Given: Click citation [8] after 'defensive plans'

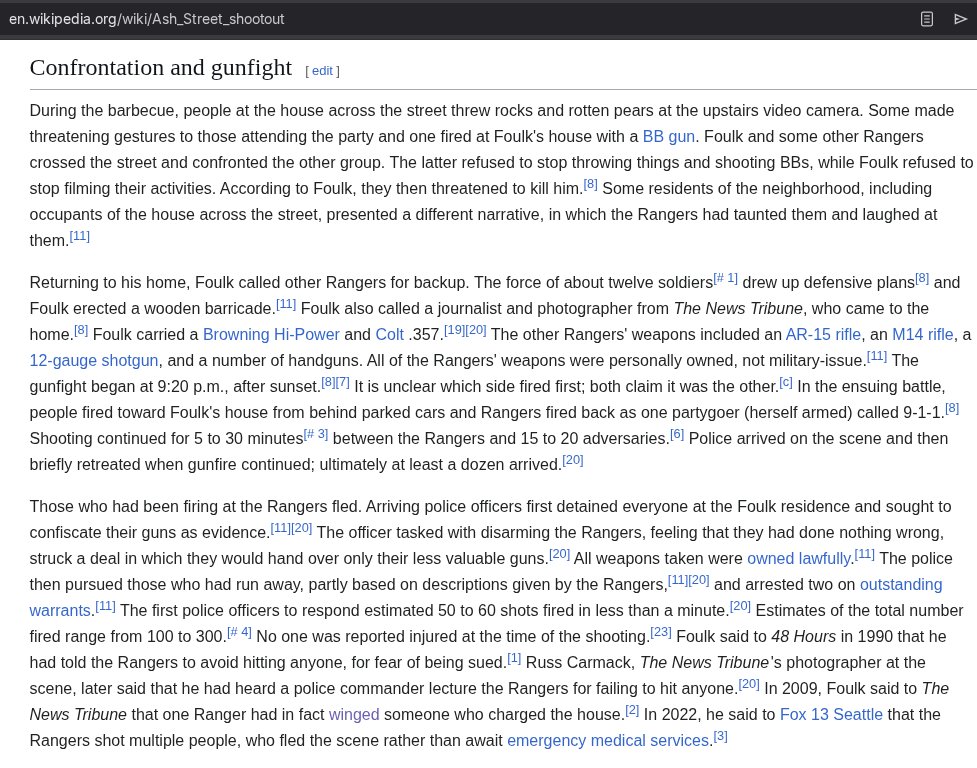Looking at the screenshot, I should pos(922,278).
